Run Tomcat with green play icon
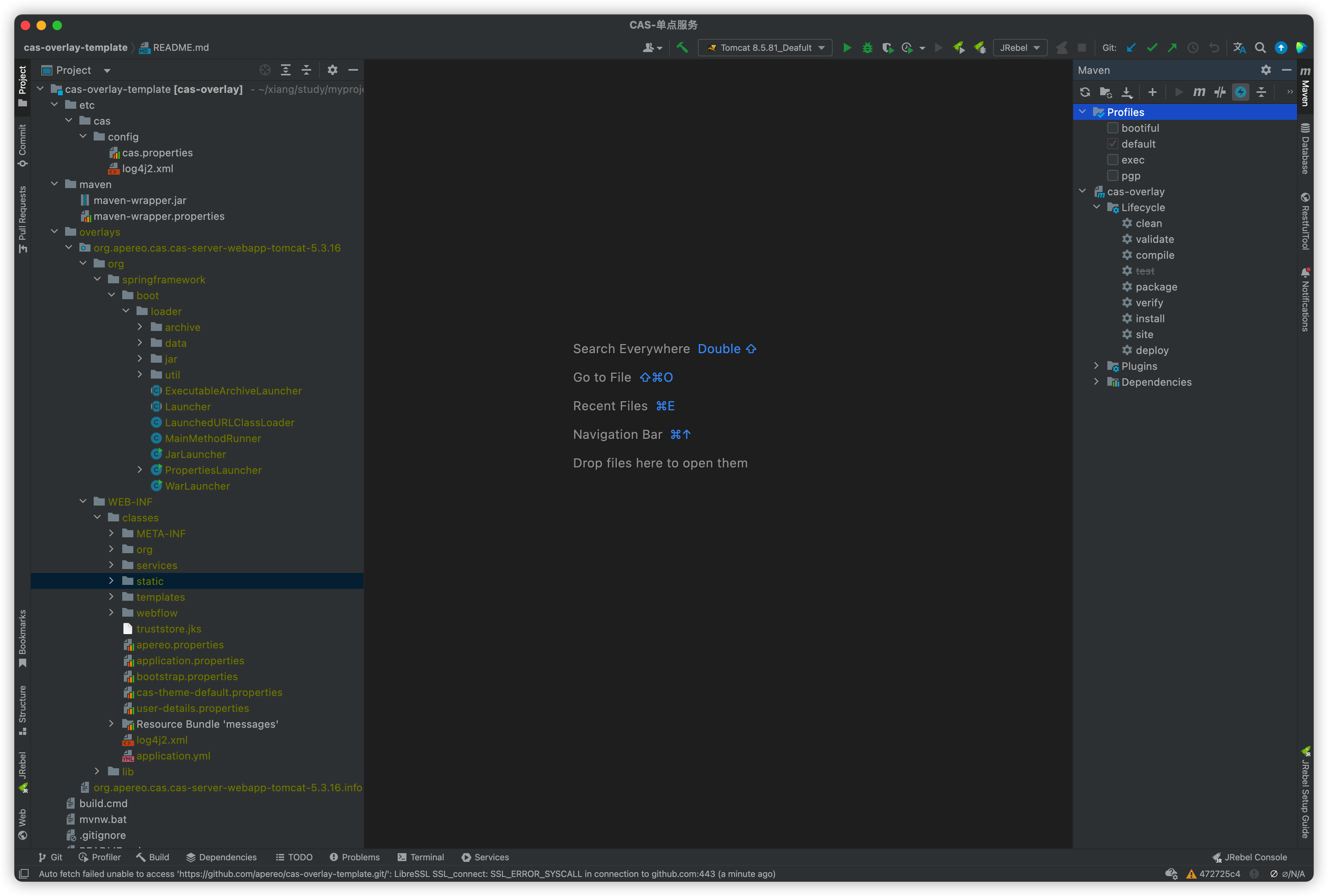Viewport: 1328px width, 896px height. tap(847, 48)
